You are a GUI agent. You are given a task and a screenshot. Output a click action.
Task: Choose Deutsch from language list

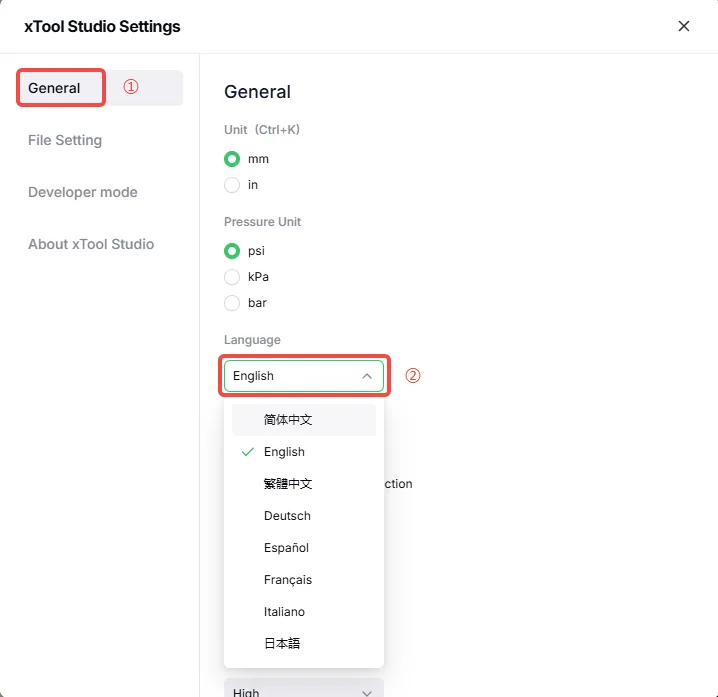coord(304,516)
